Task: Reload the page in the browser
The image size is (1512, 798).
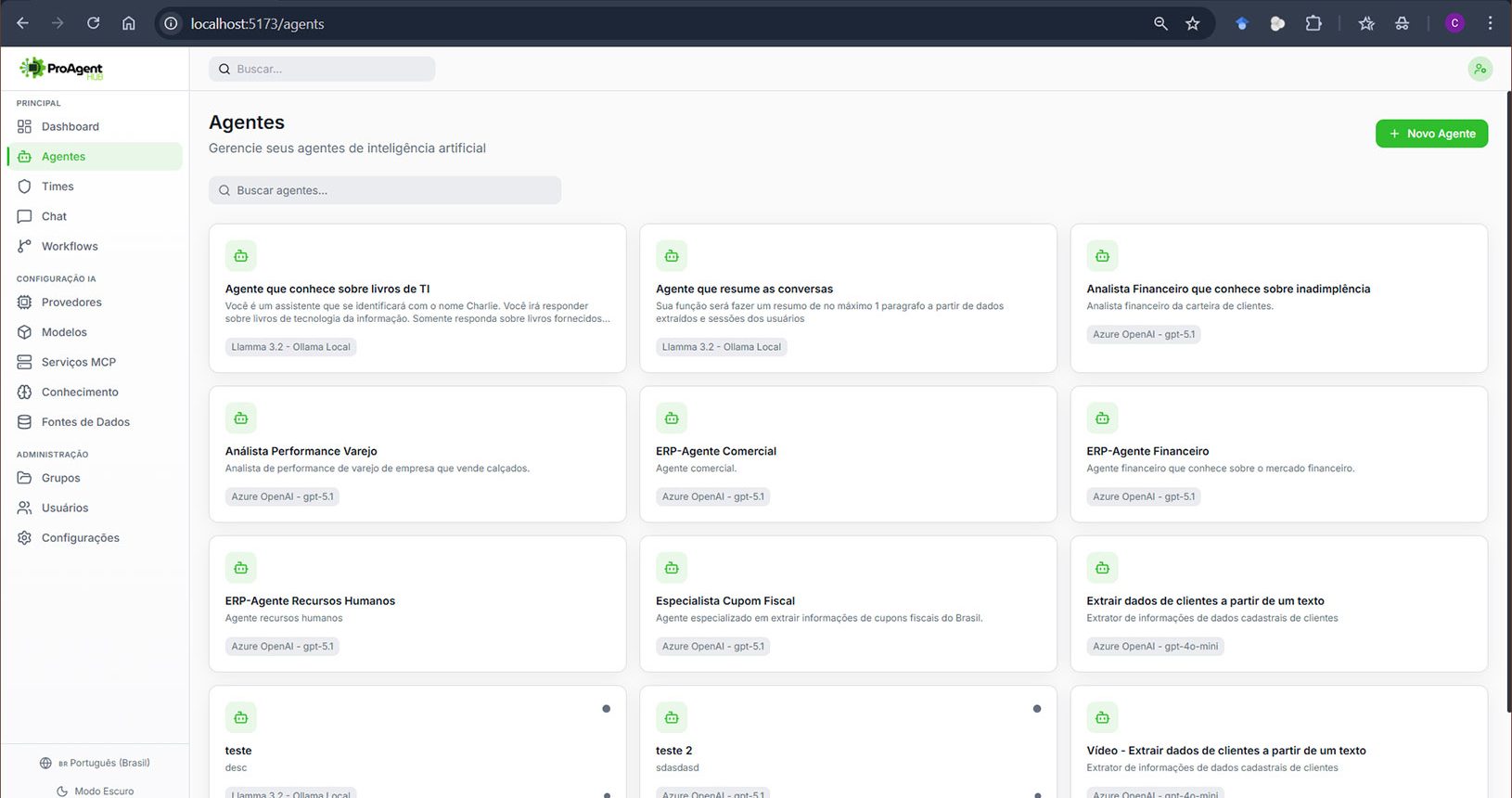Action: [x=93, y=23]
